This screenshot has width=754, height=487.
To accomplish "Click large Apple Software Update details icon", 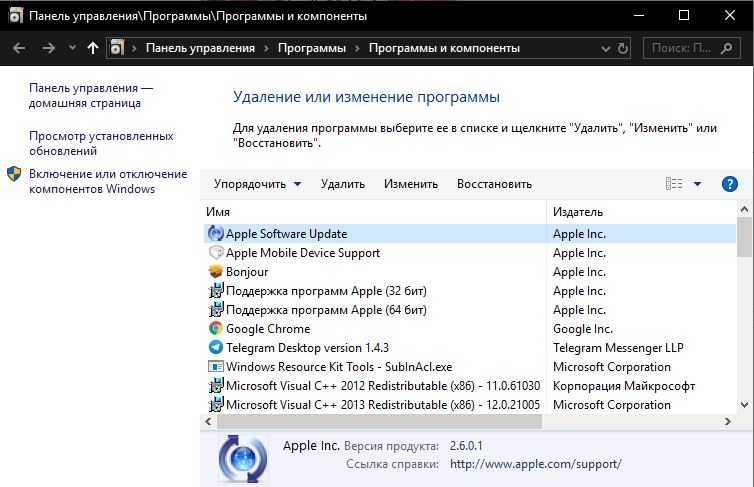I will click(x=243, y=459).
